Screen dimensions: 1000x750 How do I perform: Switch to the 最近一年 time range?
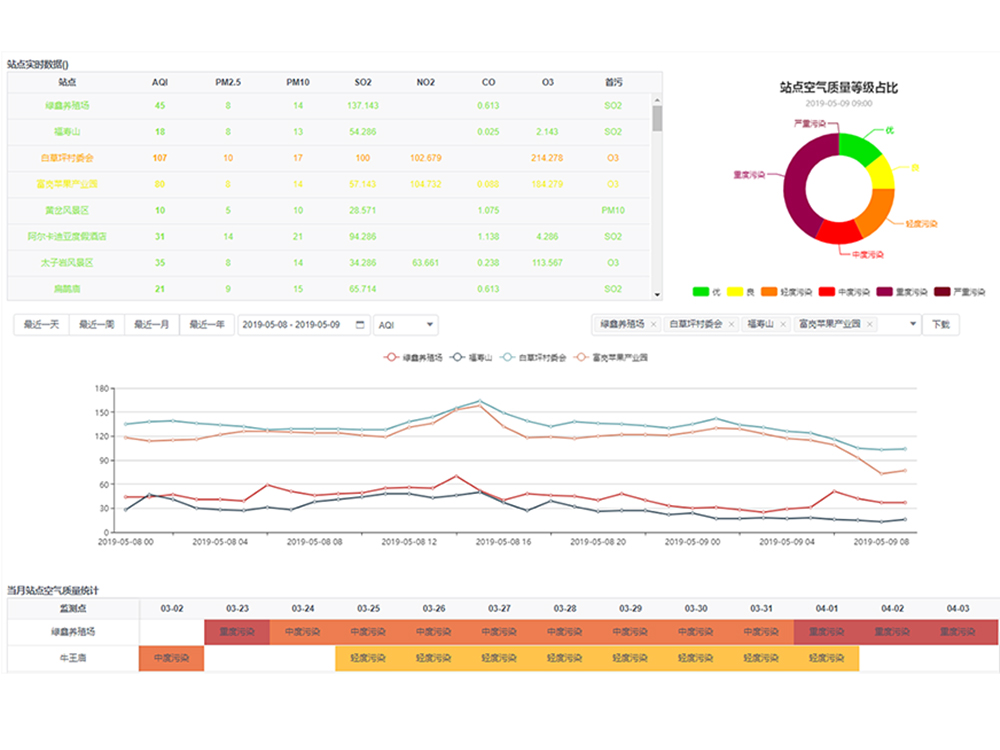click(x=207, y=325)
